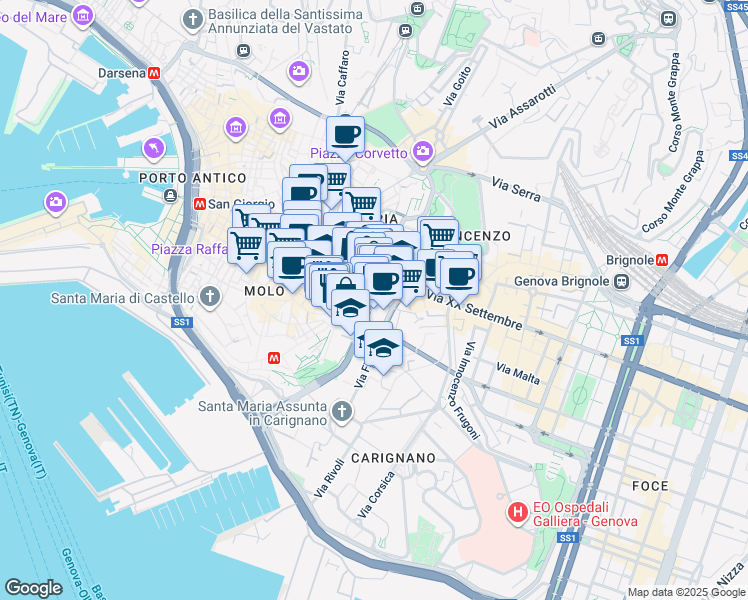Image resolution: width=748 pixels, height=600 pixels.
Task: Select the SS1 badge below Ospedali Galliera
Action: pyautogui.click(x=568, y=538)
